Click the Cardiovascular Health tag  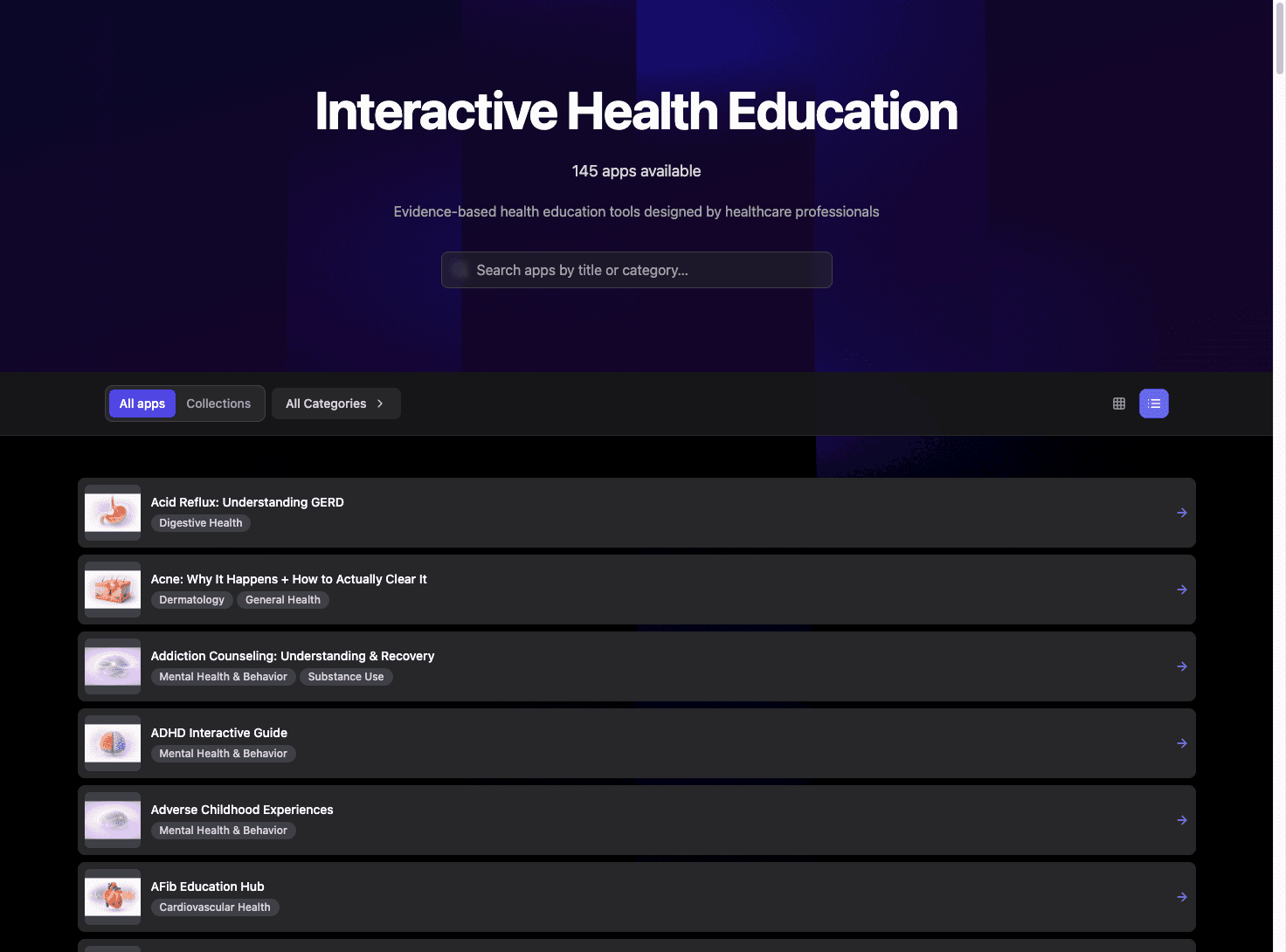point(215,907)
